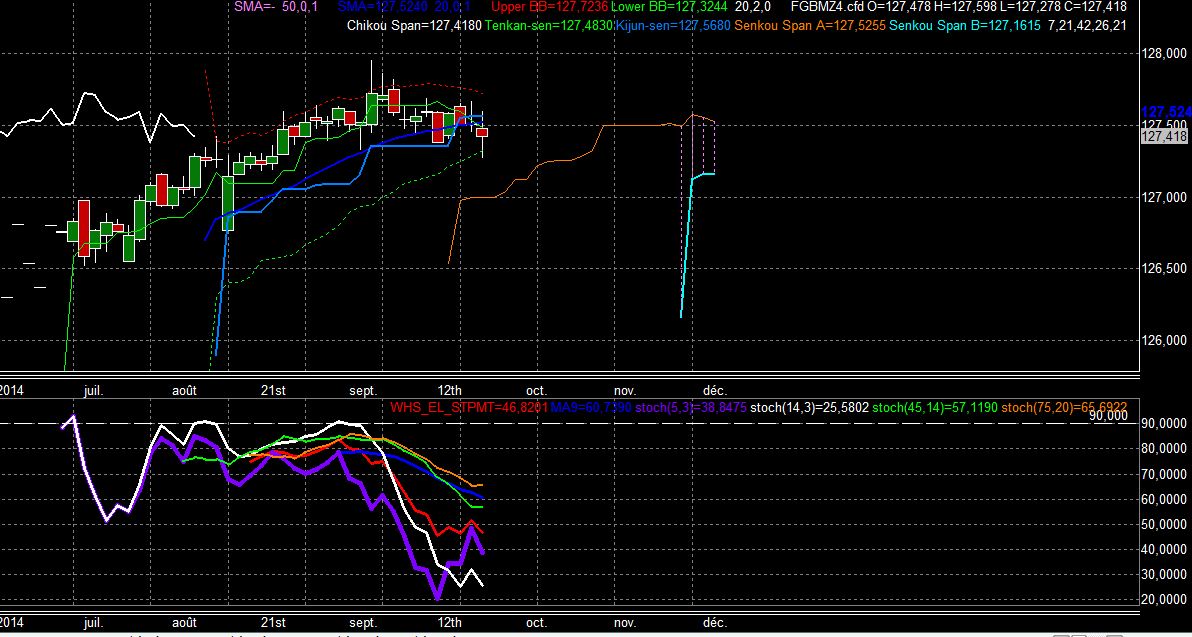Screen dimensions: 1192x637
Task: Click the 90,000 overbought level label
Action: coord(1106,416)
